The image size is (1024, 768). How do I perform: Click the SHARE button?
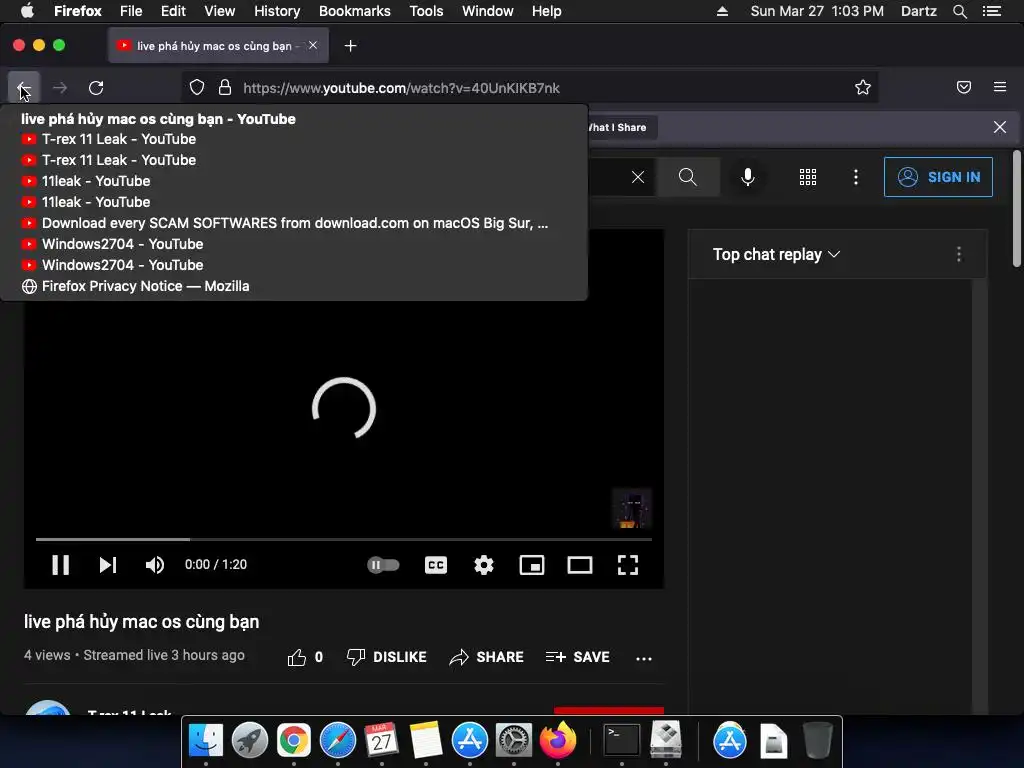tap(487, 657)
